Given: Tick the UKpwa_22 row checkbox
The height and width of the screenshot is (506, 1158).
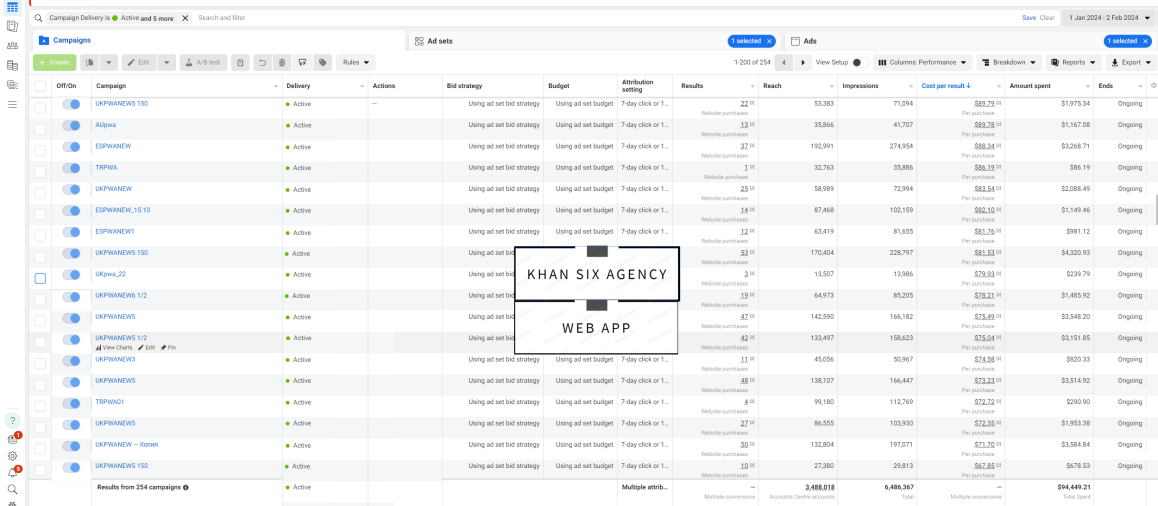Looking at the screenshot, I should coord(40,278).
